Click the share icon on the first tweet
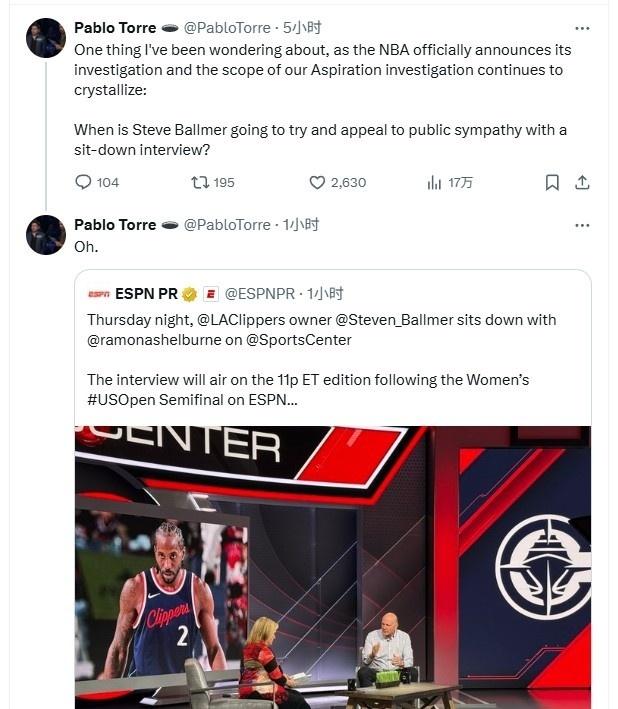 click(582, 182)
